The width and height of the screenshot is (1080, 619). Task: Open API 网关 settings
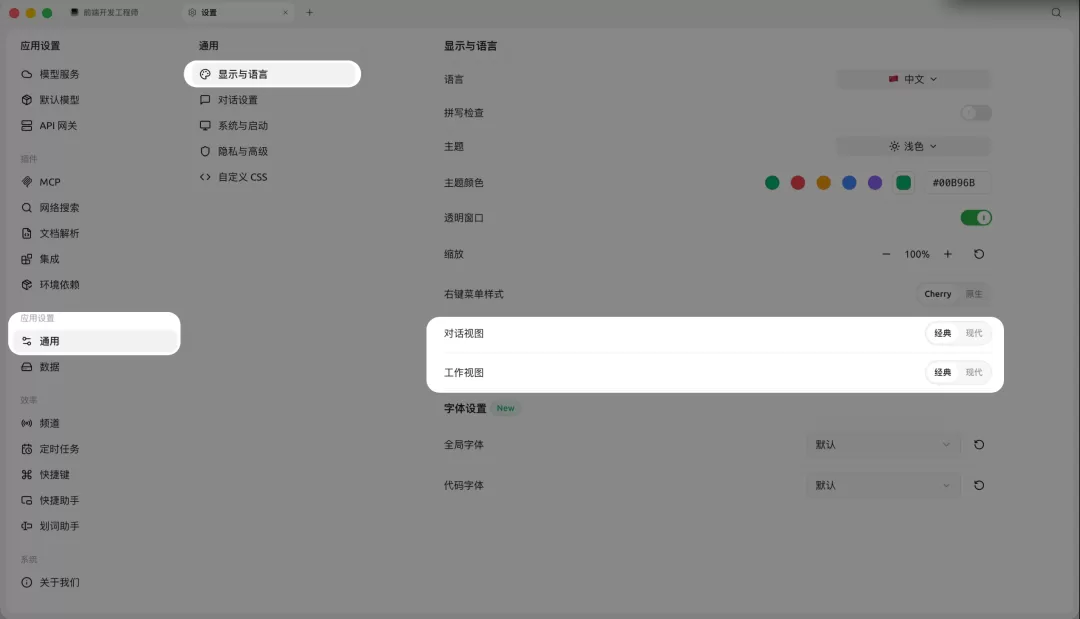(94, 125)
